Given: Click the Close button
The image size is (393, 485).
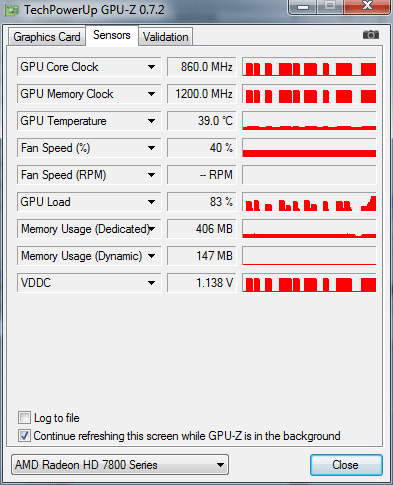Looking at the screenshot, I should pyautogui.click(x=346, y=465).
